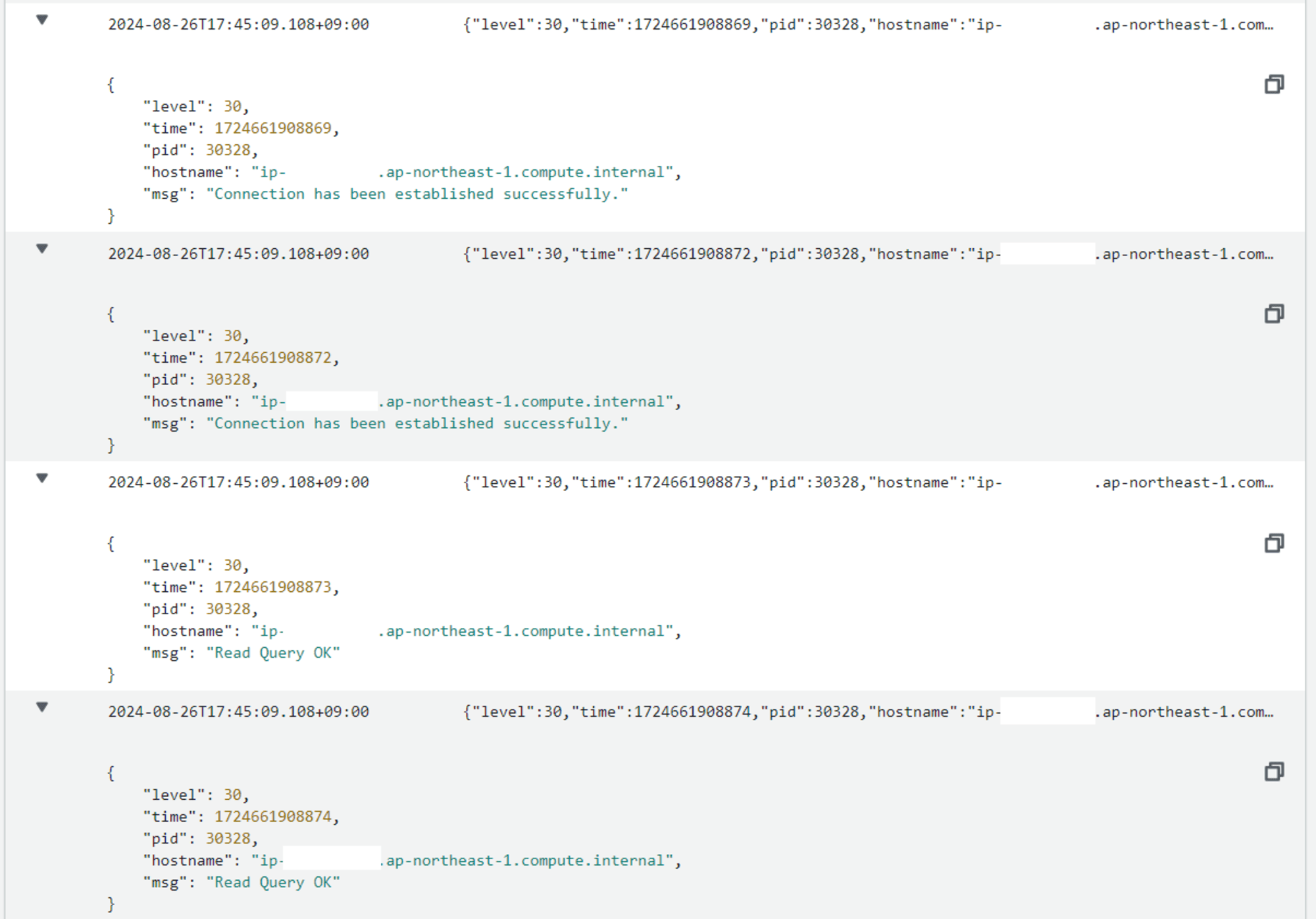Click the summary message ending in 1724661908869
This screenshot has width=1316, height=919.
tap(869, 24)
